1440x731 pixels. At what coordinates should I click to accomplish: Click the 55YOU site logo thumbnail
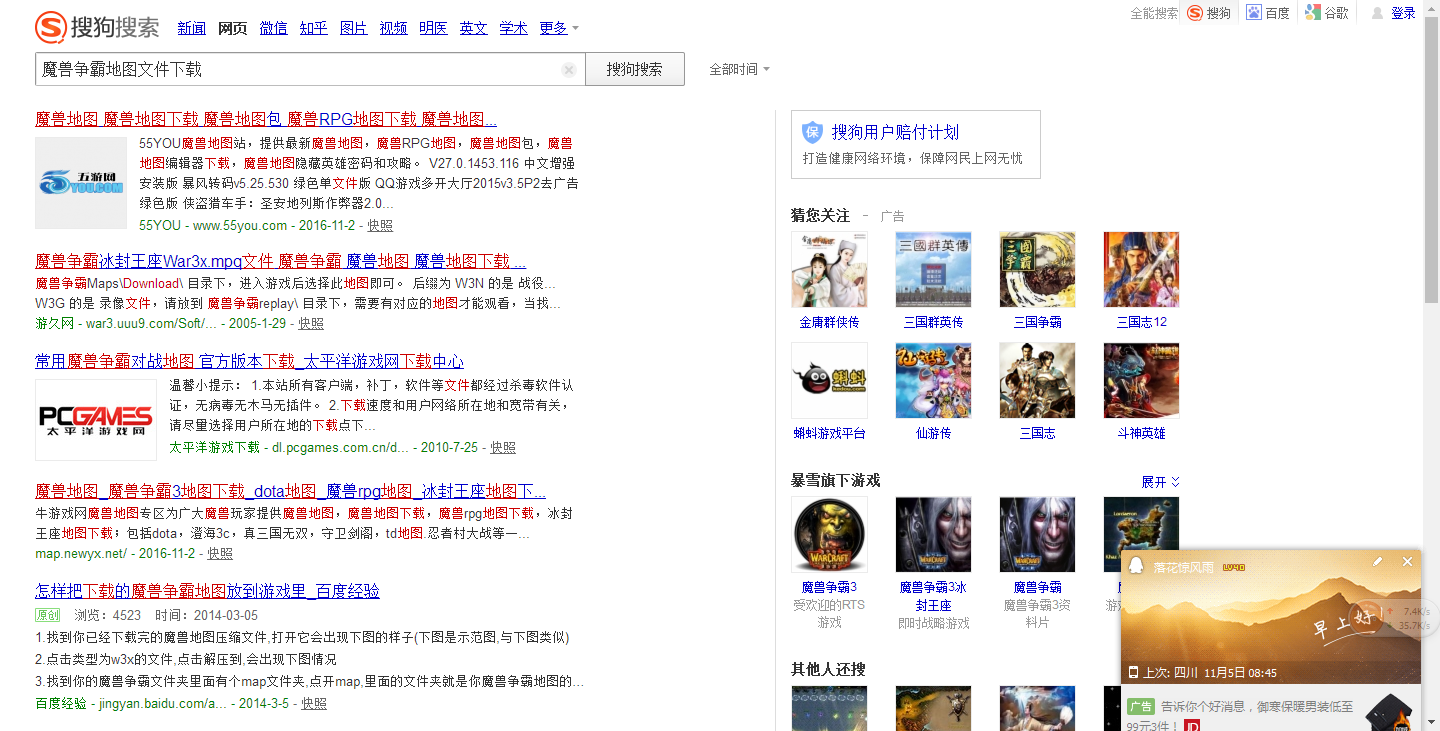tap(81, 183)
